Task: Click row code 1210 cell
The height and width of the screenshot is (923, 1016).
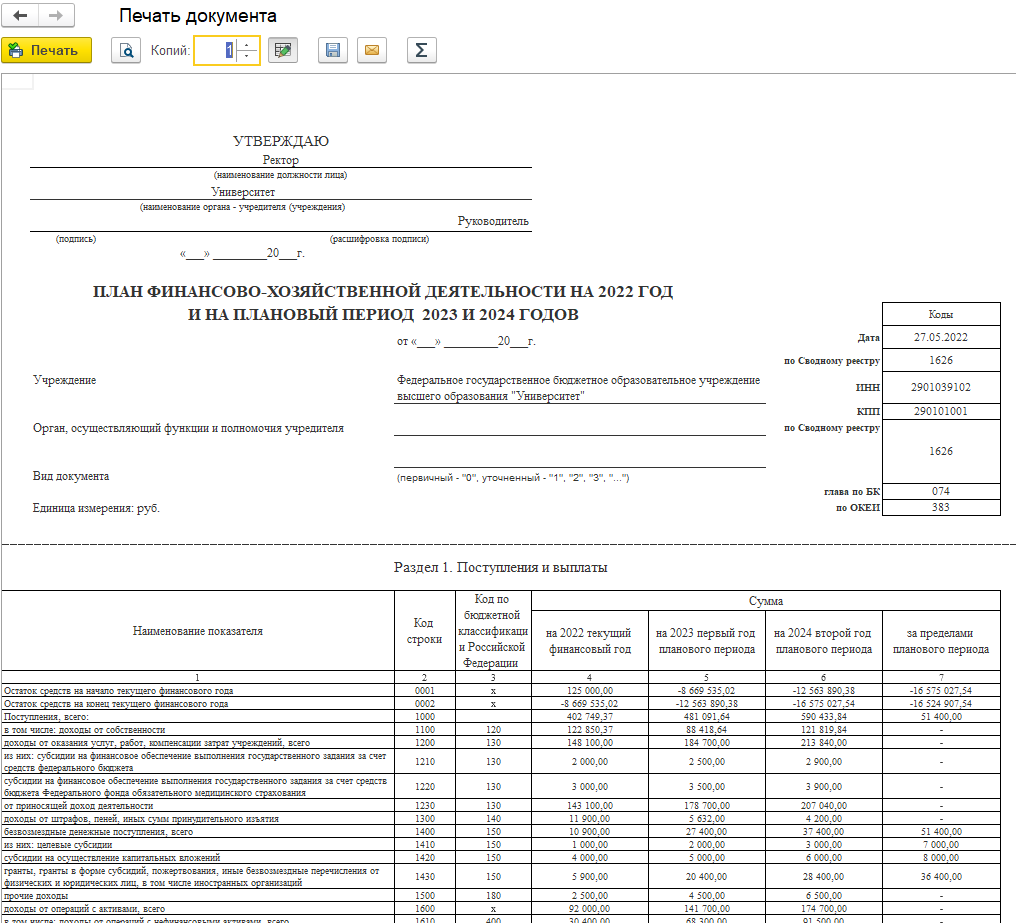Action: [x=424, y=762]
